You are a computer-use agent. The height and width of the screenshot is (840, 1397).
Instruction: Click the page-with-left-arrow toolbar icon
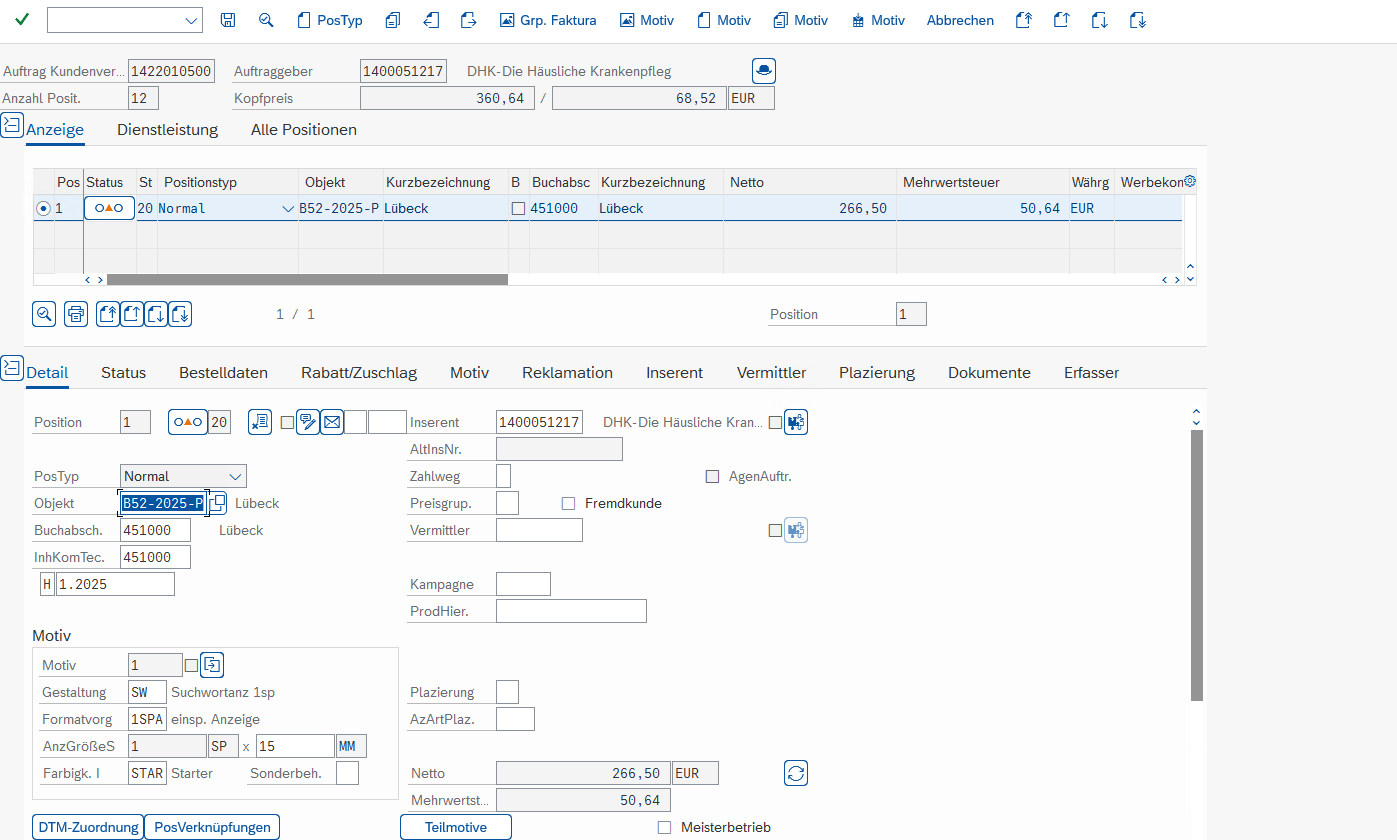point(431,20)
